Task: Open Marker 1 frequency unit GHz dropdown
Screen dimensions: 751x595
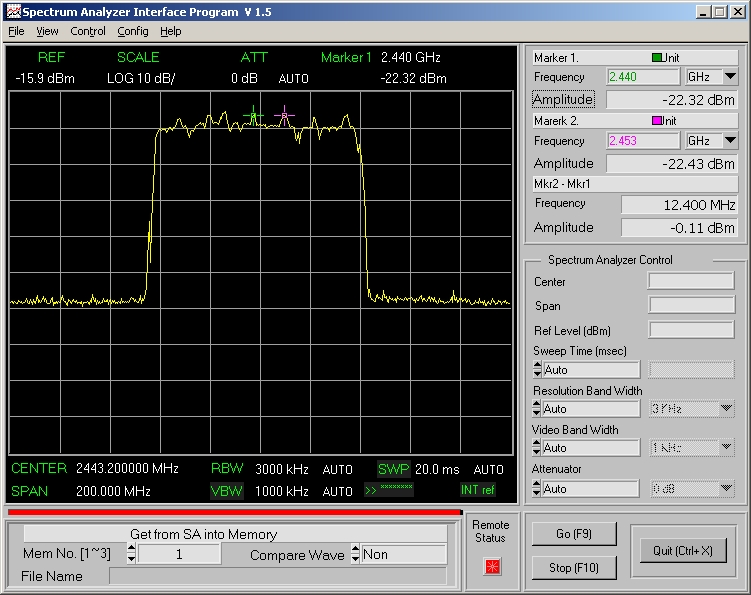Action: pos(730,77)
